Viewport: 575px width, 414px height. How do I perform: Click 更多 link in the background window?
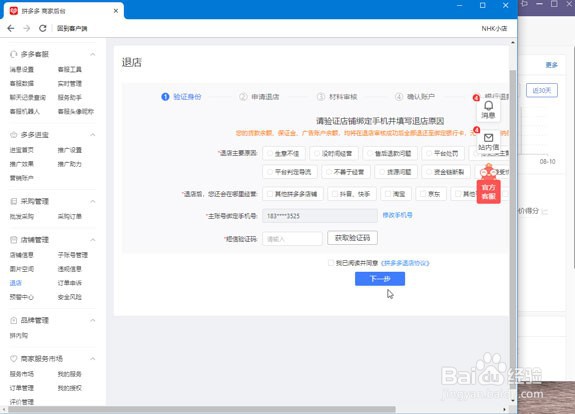coord(552,65)
